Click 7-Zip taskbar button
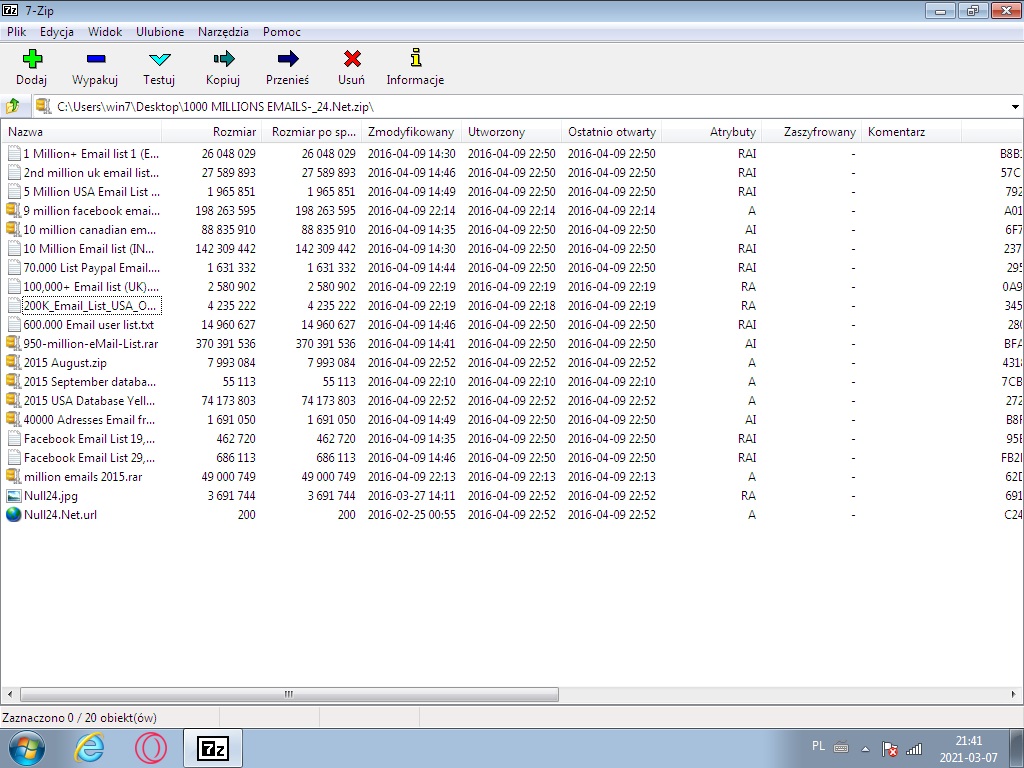Viewport: 1024px width, 768px height. (213, 748)
